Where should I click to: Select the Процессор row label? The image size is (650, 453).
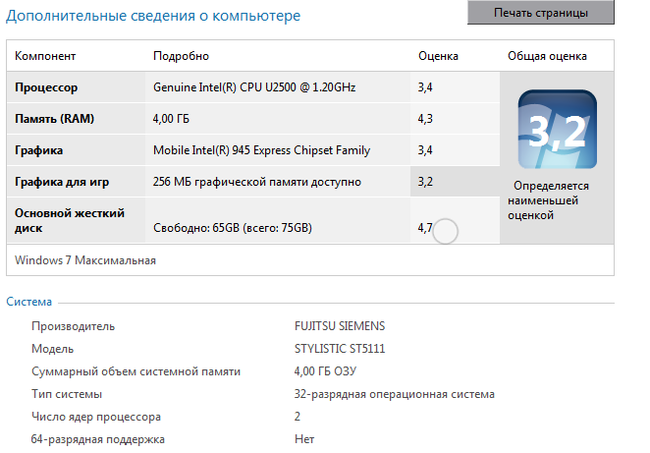pyautogui.click(x=46, y=88)
